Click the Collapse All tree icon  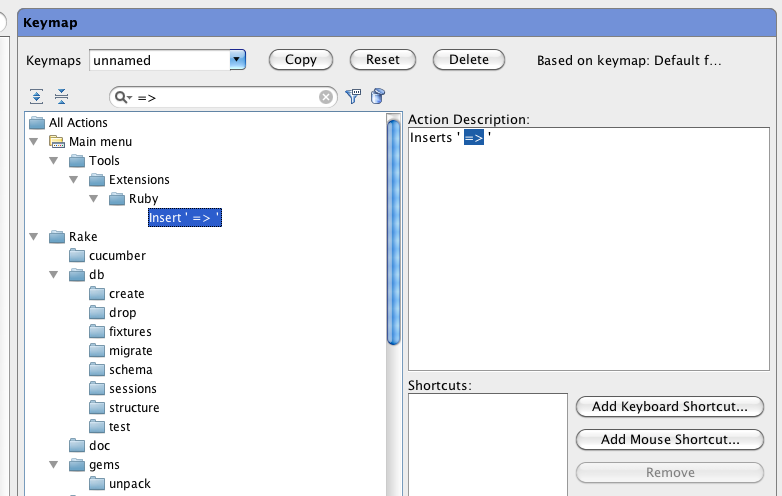(61, 96)
